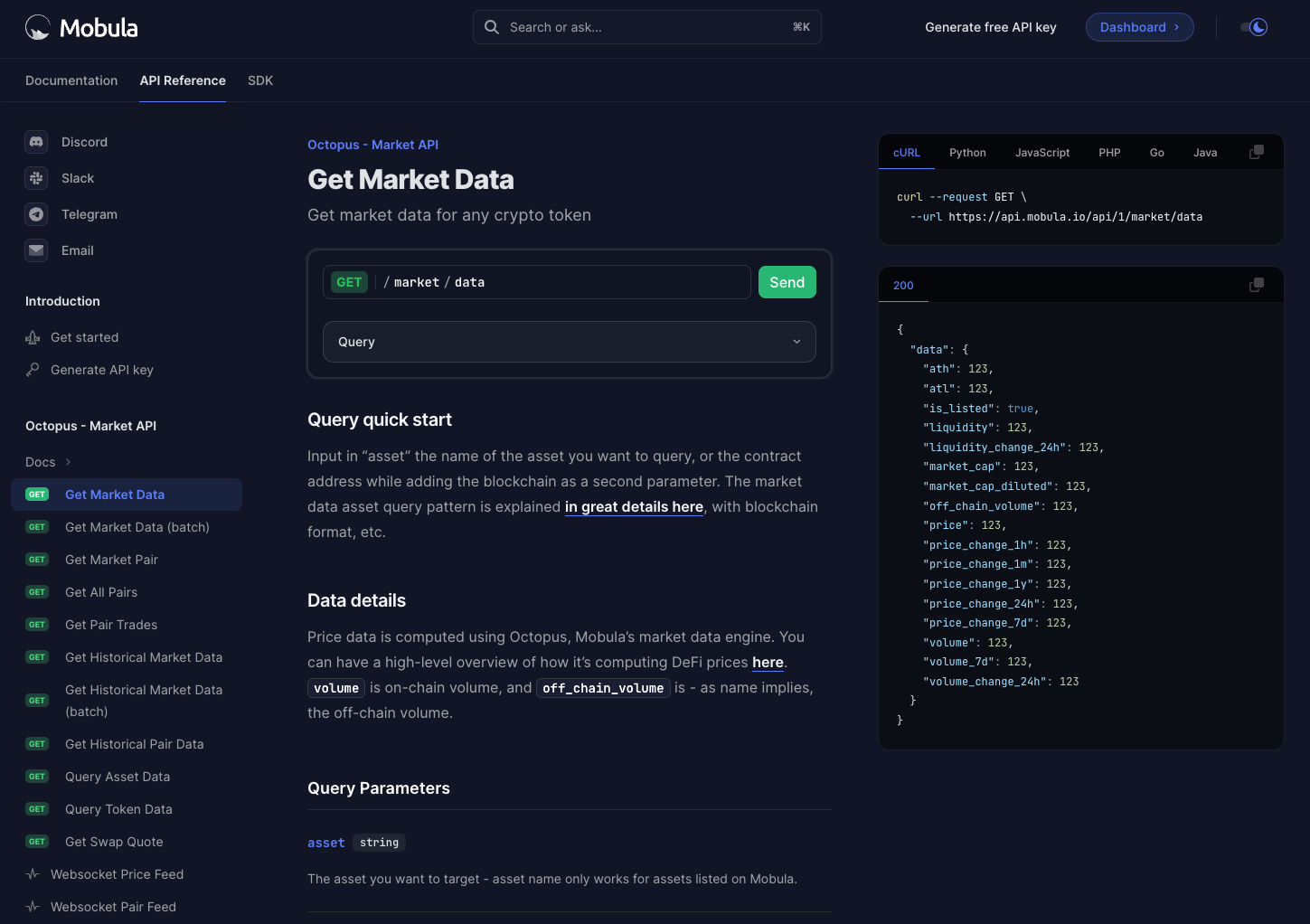Follow the 'here' DeFi prices link
The width and height of the screenshot is (1310, 924).
point(768,663)
